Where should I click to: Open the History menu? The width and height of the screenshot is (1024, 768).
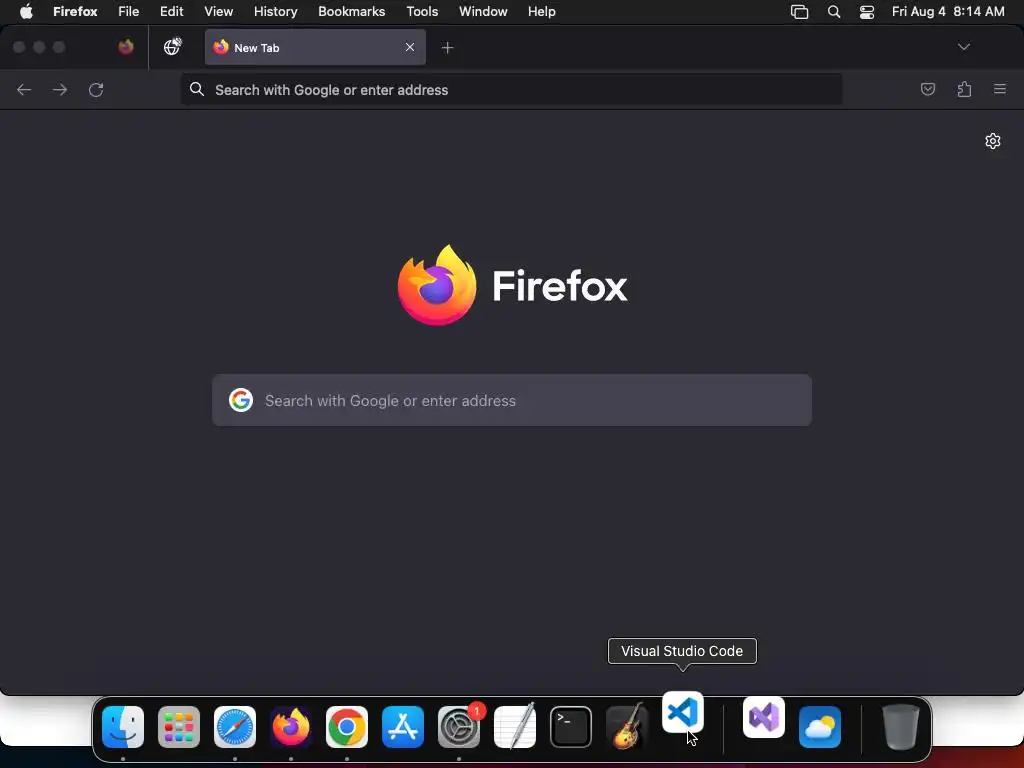276,11
